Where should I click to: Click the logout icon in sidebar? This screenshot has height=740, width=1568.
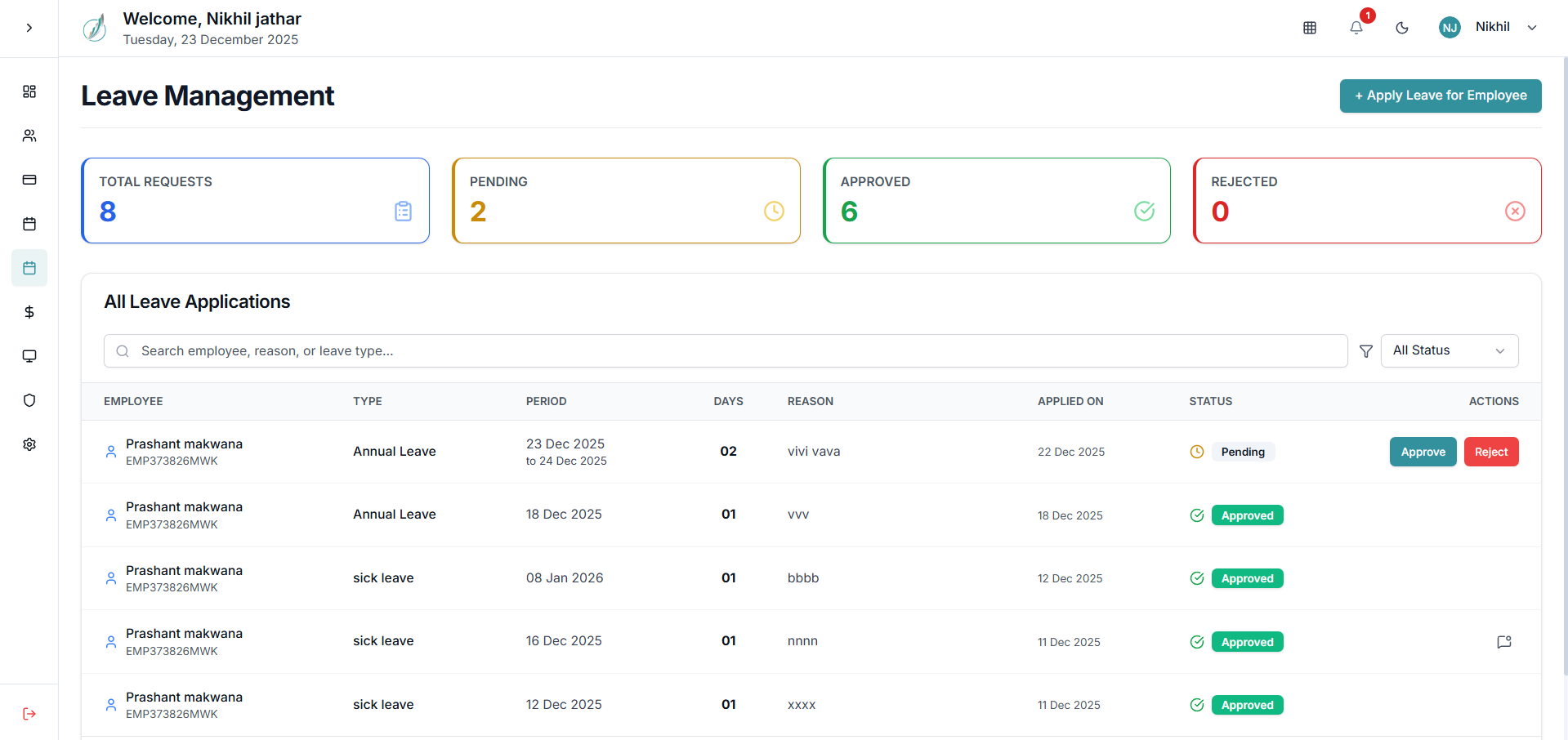[x=29, y=714]
